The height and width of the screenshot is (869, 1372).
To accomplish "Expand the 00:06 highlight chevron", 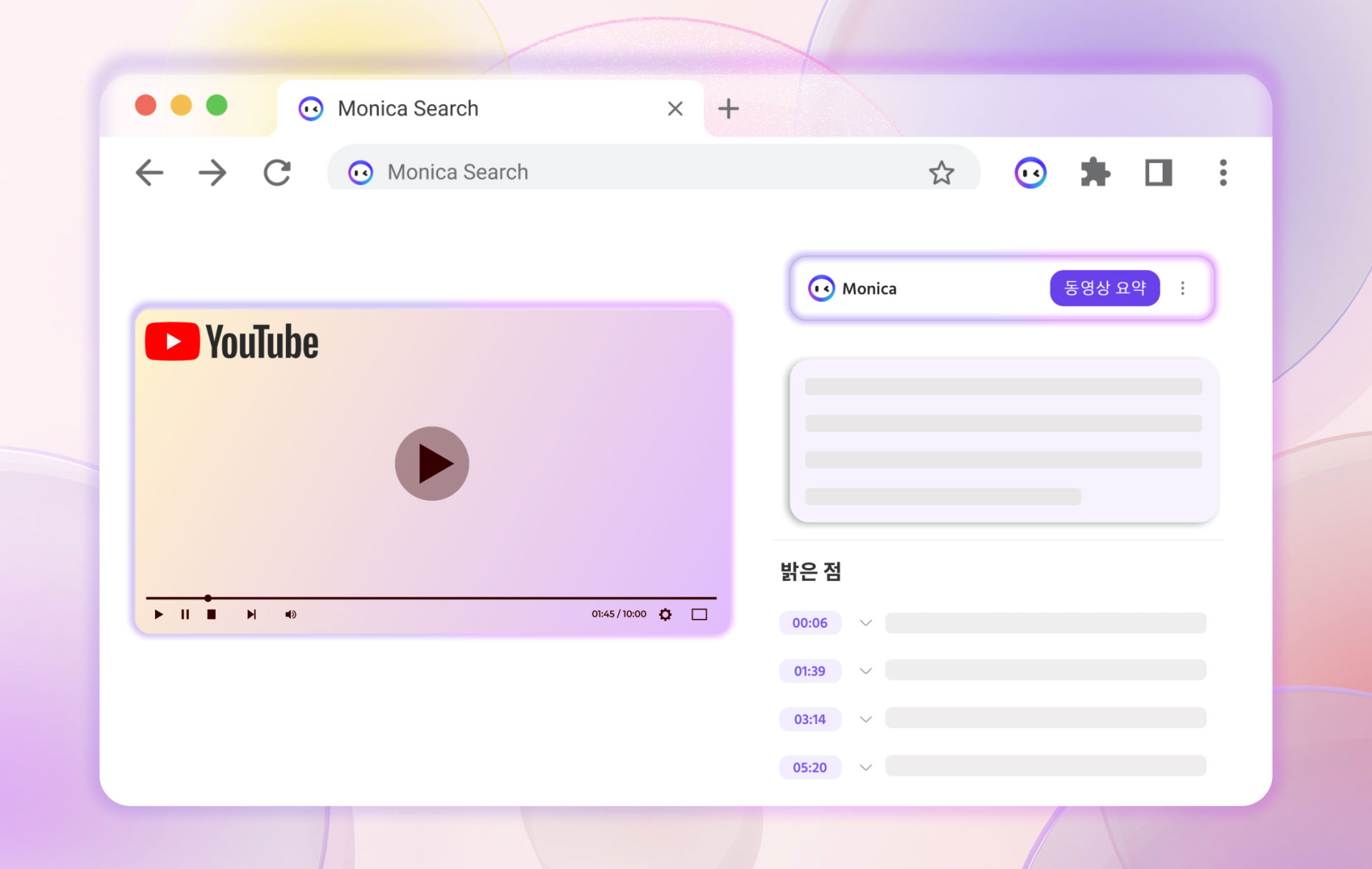I will 865,622.
